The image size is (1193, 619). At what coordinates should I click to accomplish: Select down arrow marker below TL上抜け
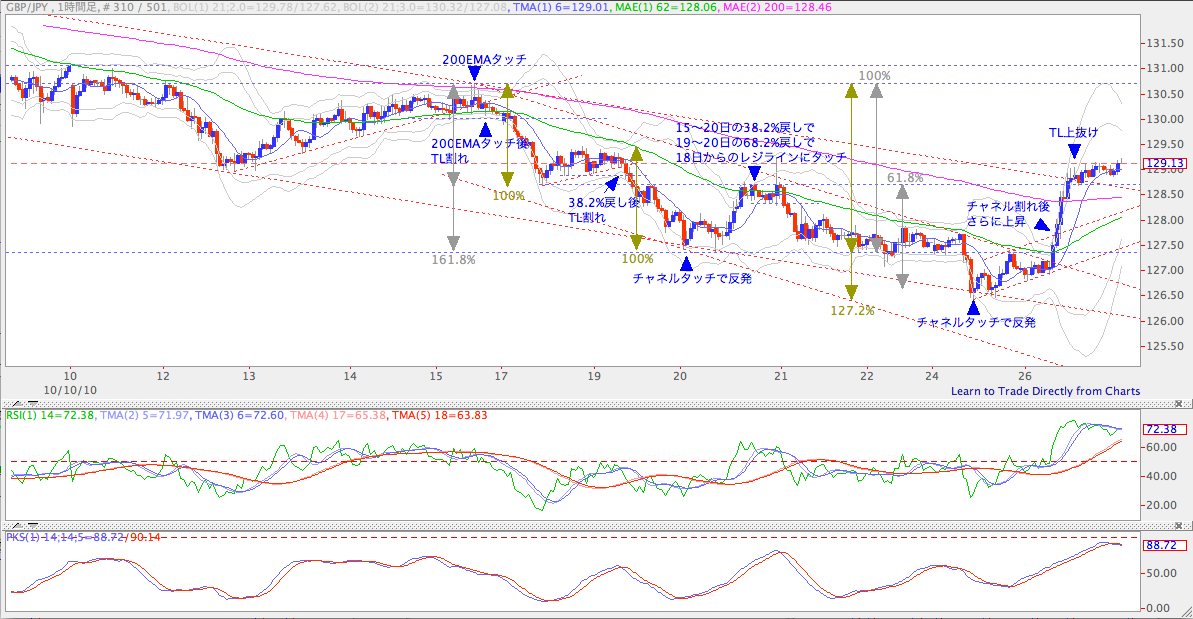tap(1074, 151)
